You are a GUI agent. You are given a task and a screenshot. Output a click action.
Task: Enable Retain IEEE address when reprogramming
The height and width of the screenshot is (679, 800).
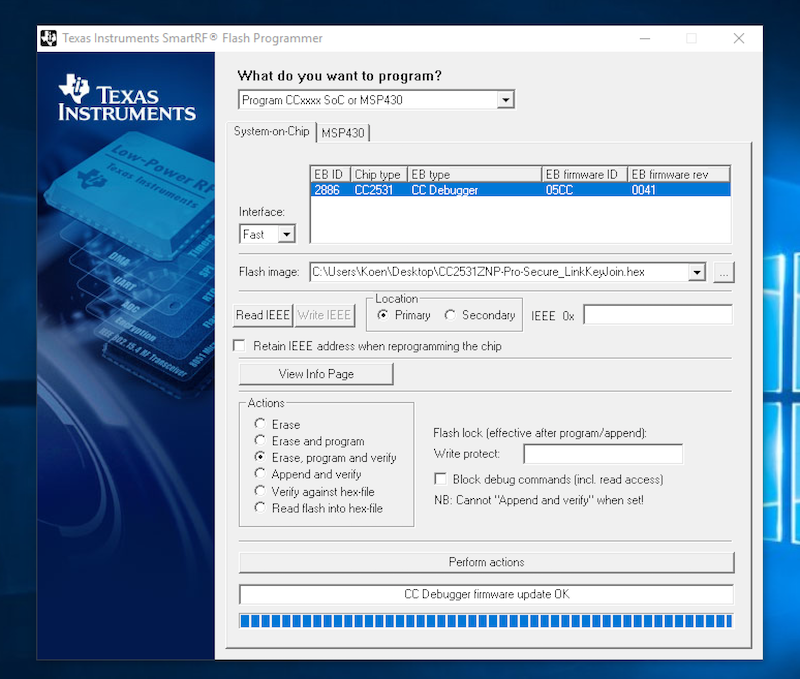(x=239, y=346)
